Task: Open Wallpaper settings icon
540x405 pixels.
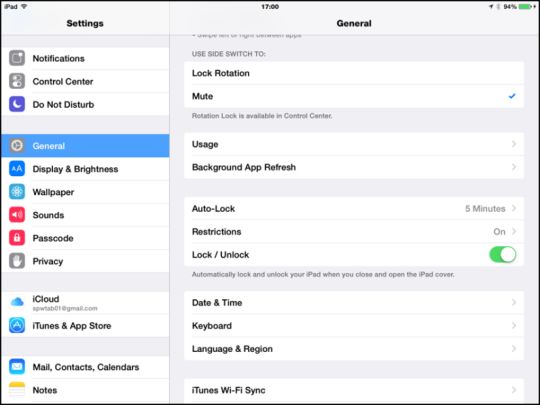Action: [17, 192]
